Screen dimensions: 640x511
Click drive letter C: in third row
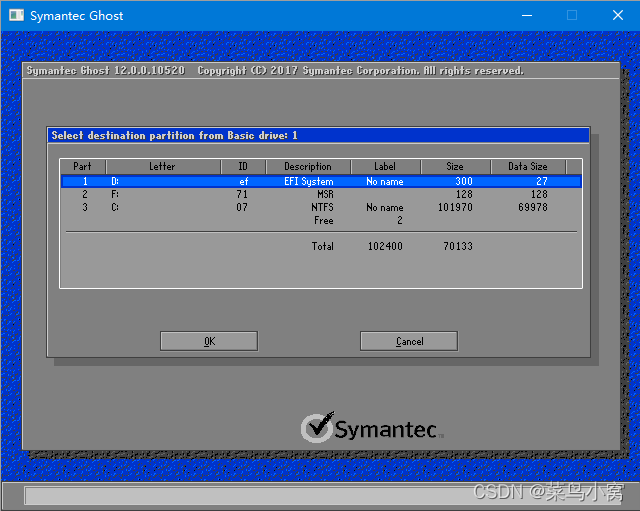[x=115, y=207]
